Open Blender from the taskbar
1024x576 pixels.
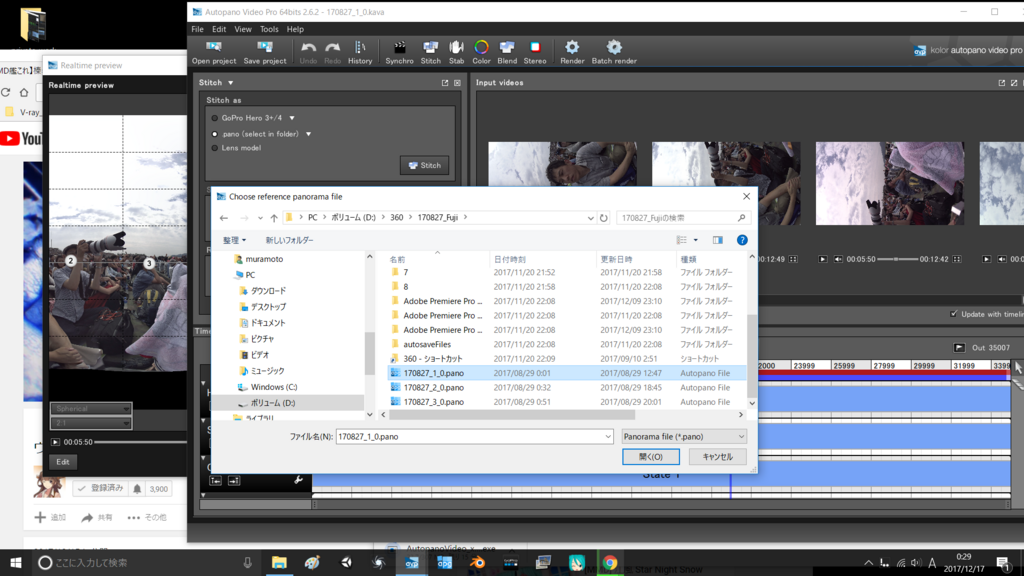click(x=477, y=562)
